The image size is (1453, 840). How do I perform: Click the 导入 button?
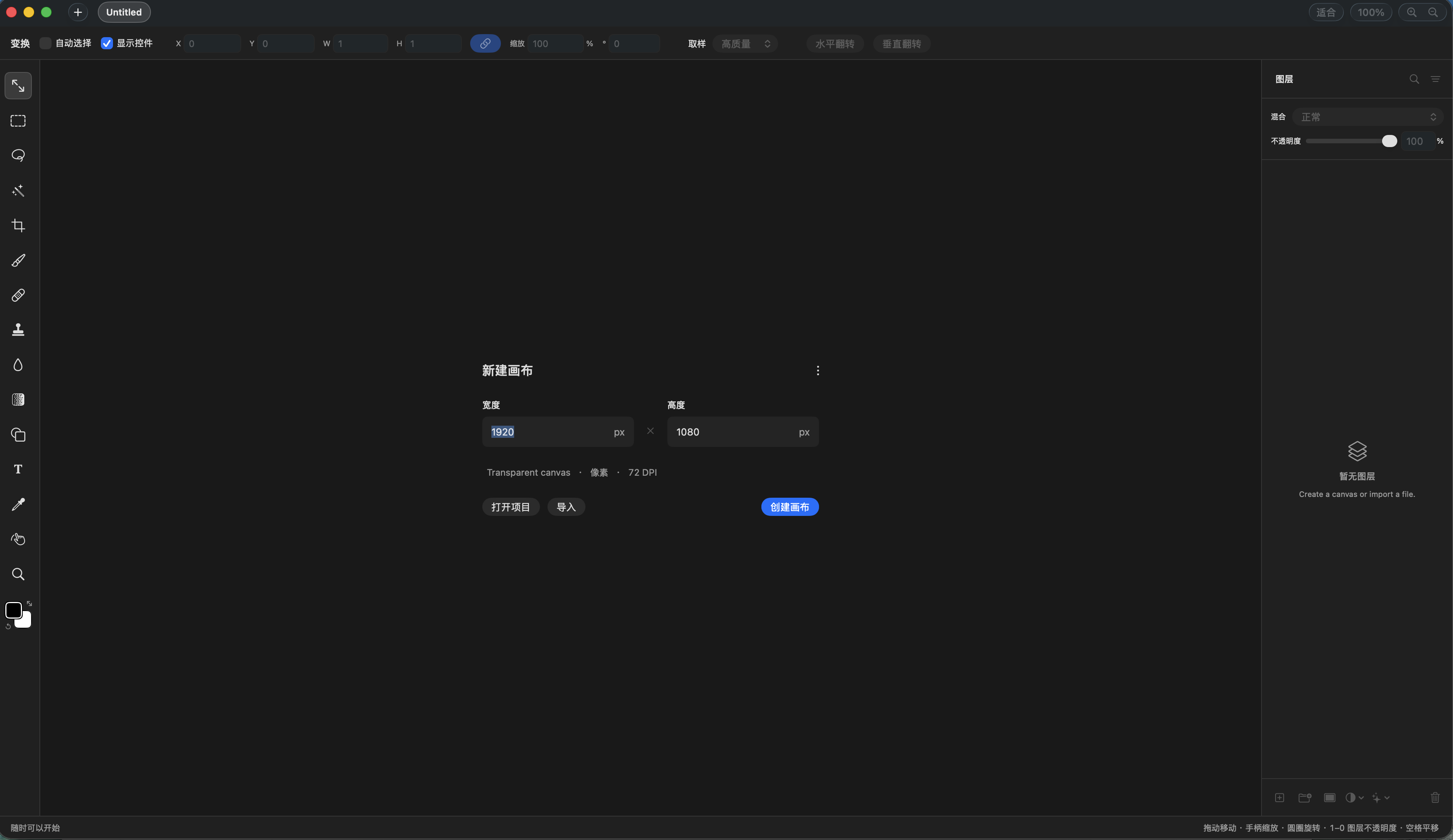566,507
